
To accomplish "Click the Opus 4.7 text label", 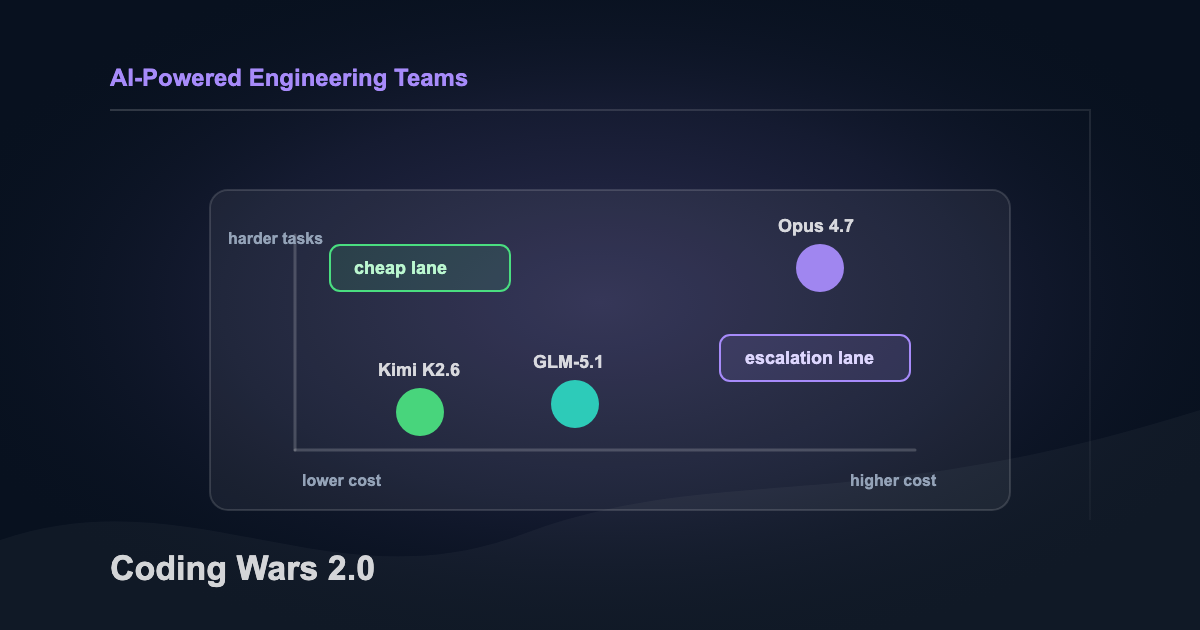I will click(816, 226).
